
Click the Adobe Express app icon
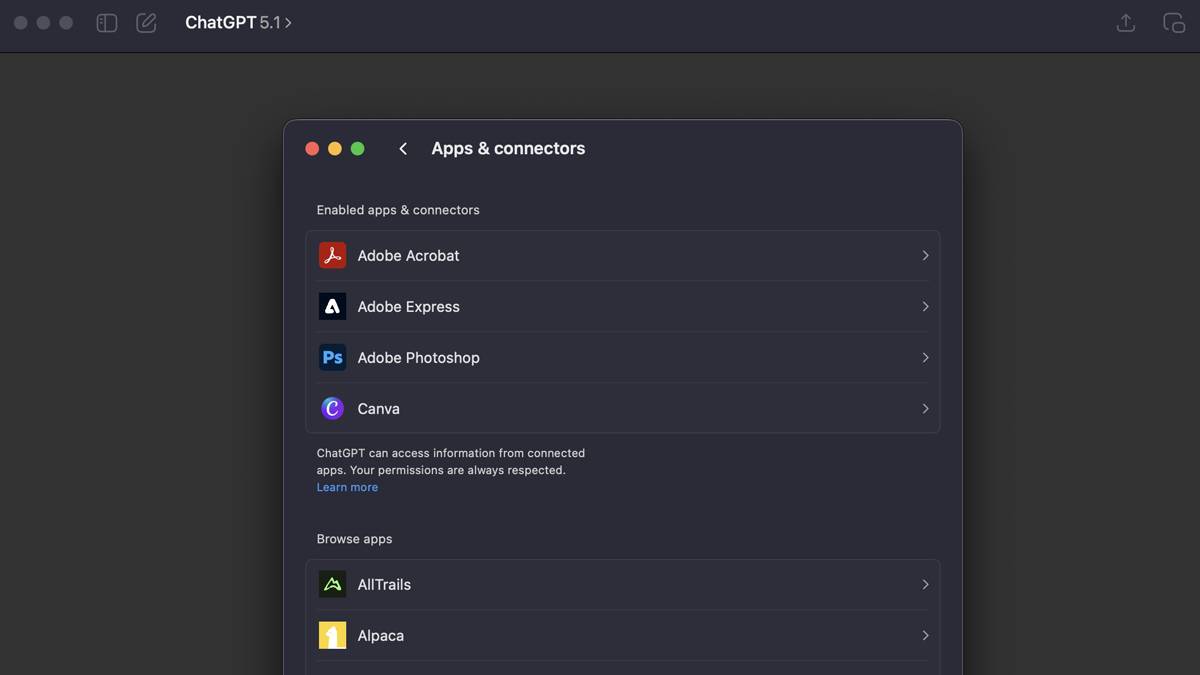click(x=332, y=307)
